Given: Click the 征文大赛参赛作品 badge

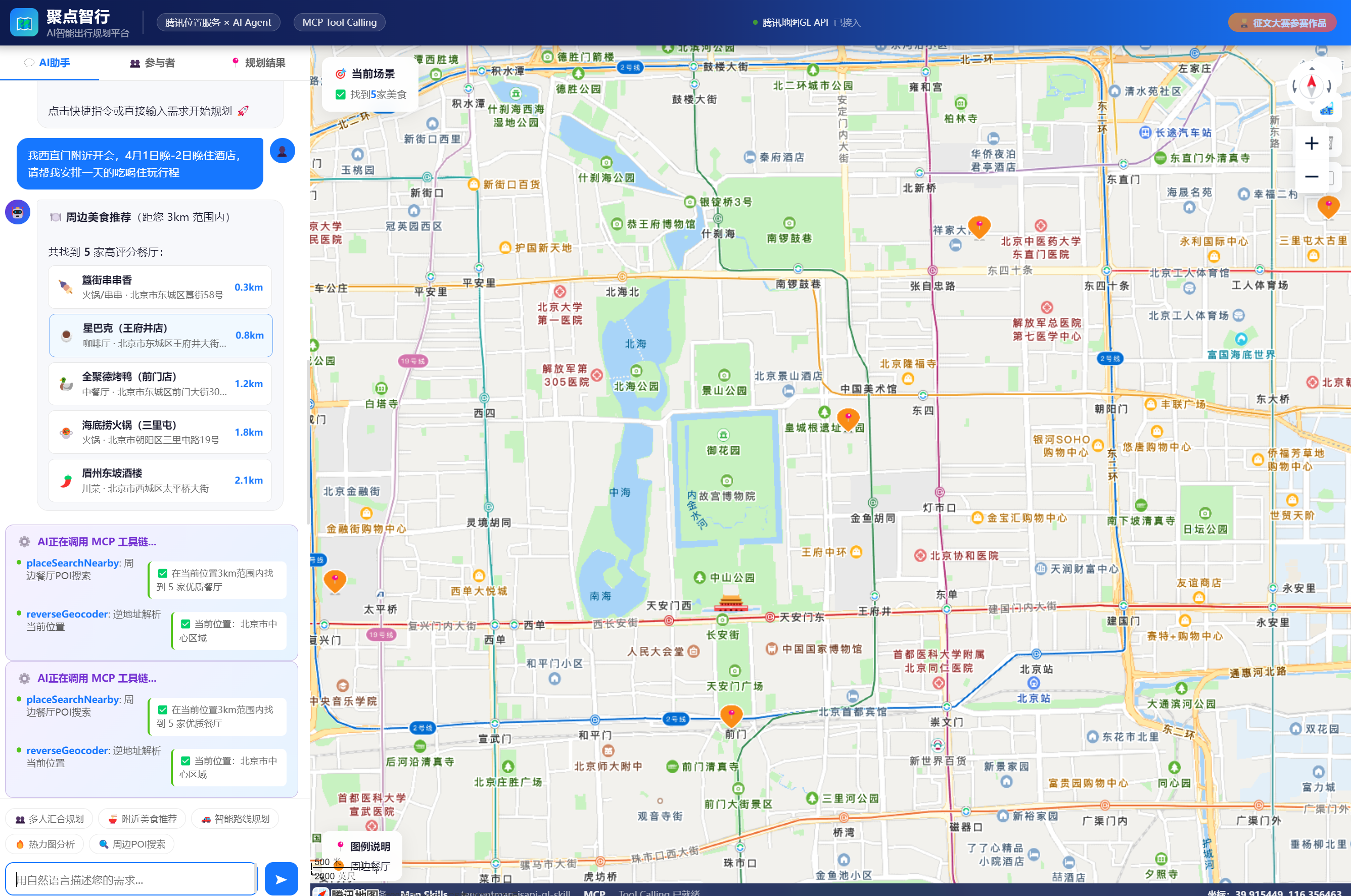Looking at the screenshot, I should pyautogui.click(x=1282, y=23).
